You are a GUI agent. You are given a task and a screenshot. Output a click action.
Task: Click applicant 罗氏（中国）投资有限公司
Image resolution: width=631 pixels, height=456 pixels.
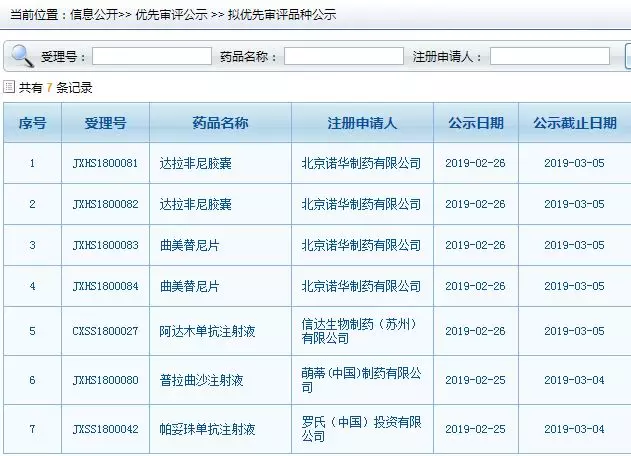coord(361,429)
